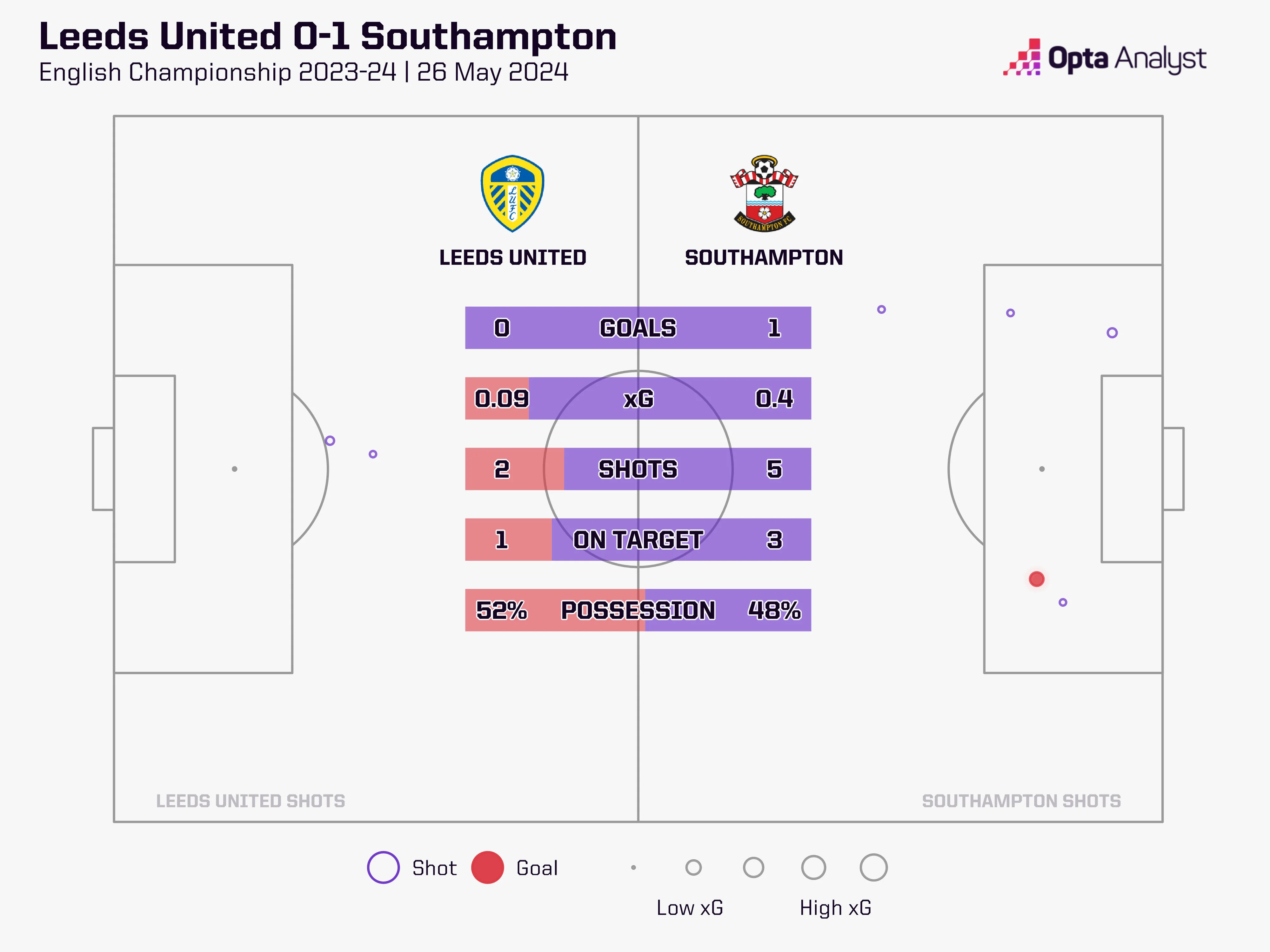
Task: Click the Southampton club crest
Action: (x=764, y=193)
